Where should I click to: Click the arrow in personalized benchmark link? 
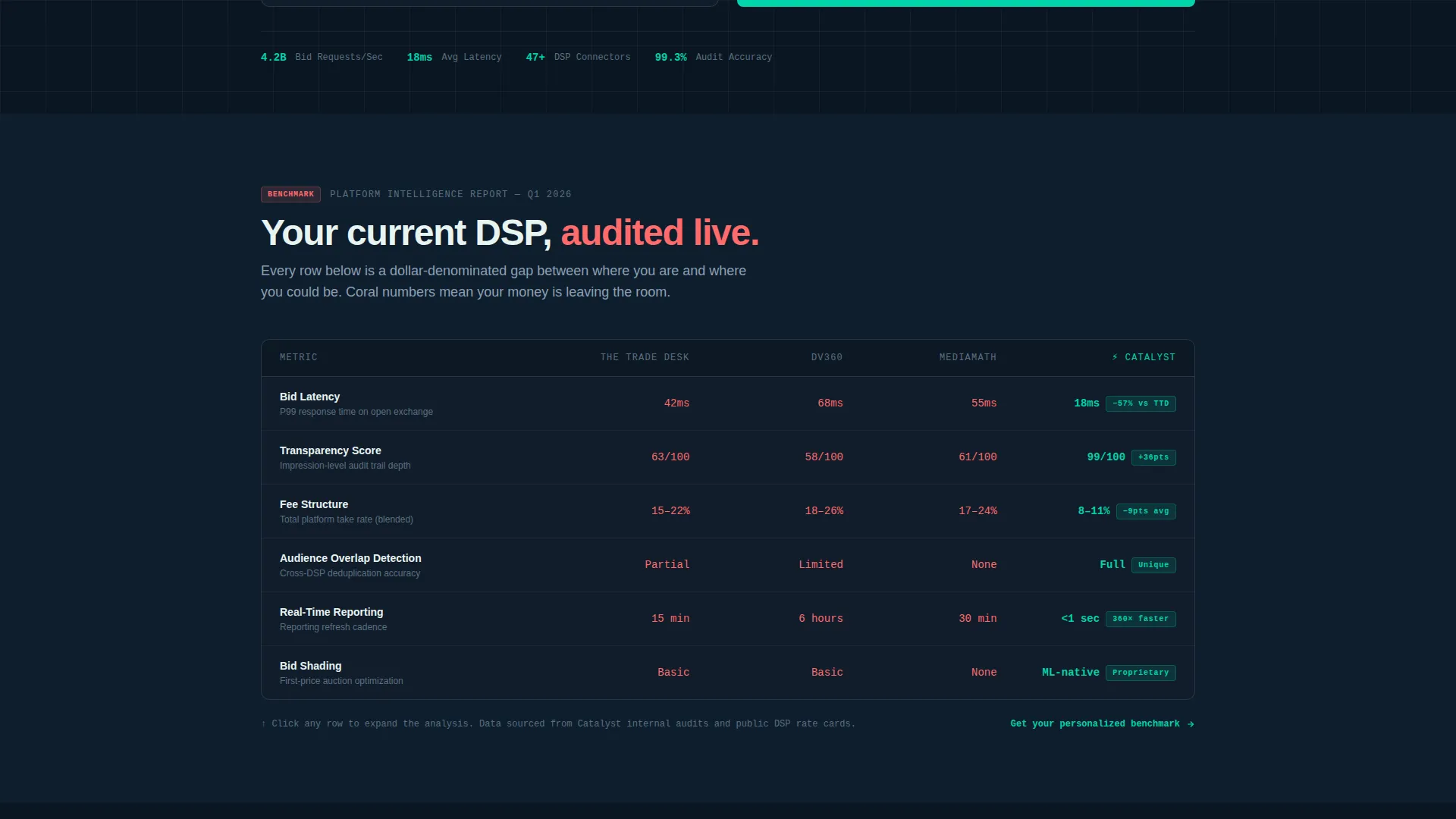point(1191,724)
